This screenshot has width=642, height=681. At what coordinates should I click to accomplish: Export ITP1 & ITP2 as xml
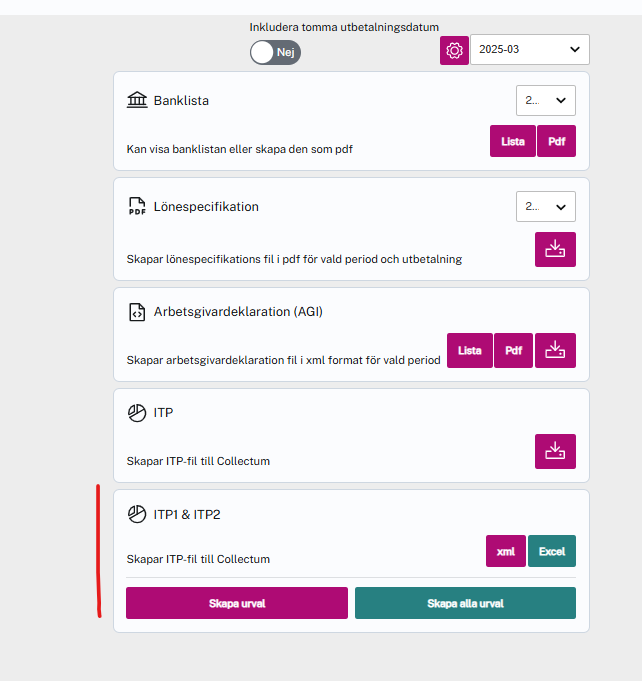[506, 551]
